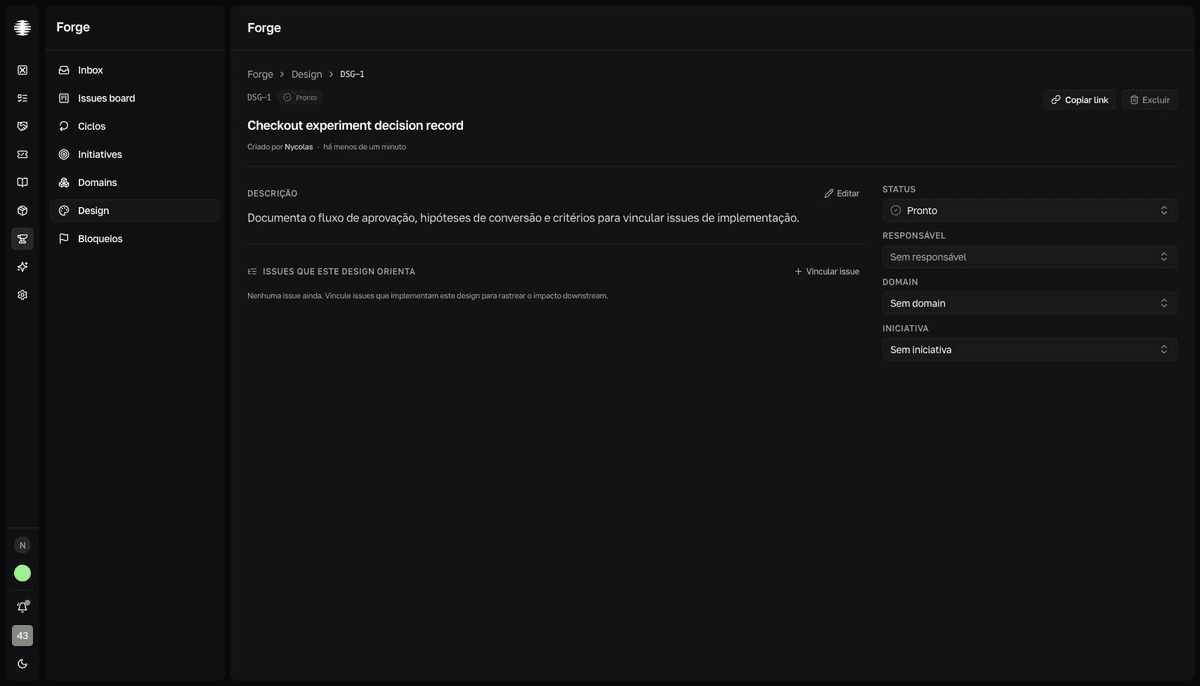This screenshot has height=686, width=1200.
Task: Open Initiatives in the sidebar
Action: point(135,154)
